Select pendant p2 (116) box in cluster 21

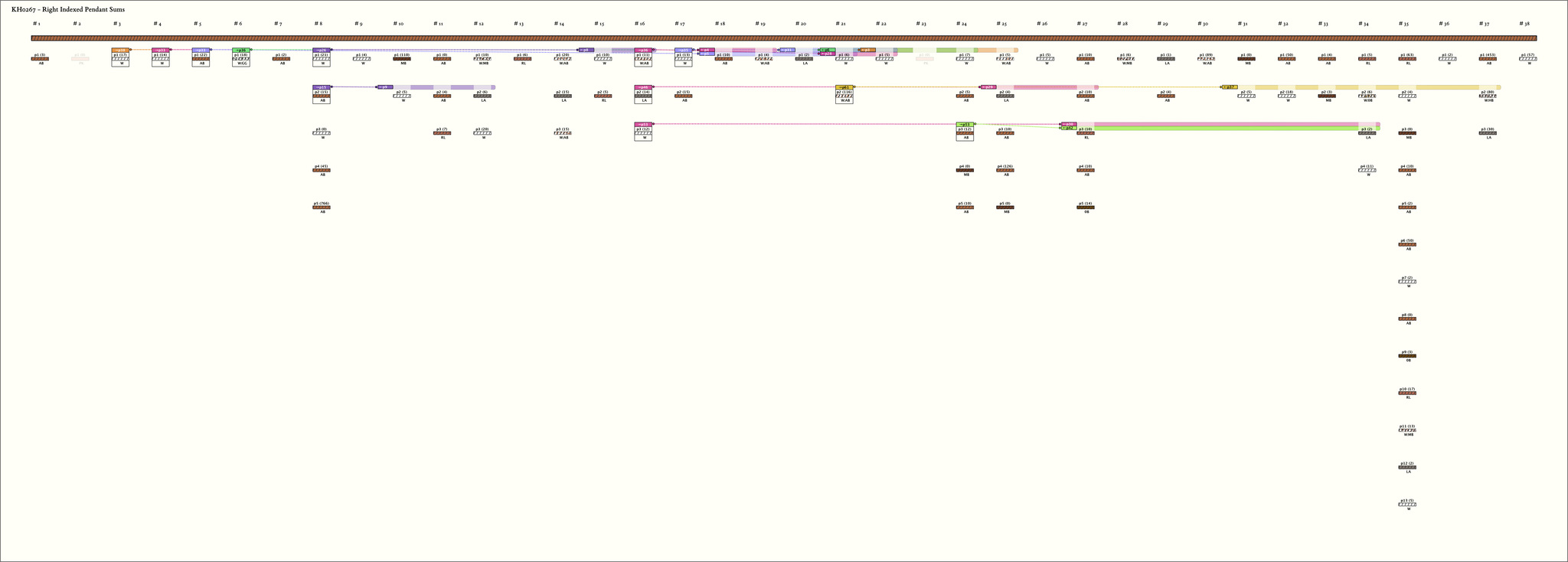click(844, 96)
